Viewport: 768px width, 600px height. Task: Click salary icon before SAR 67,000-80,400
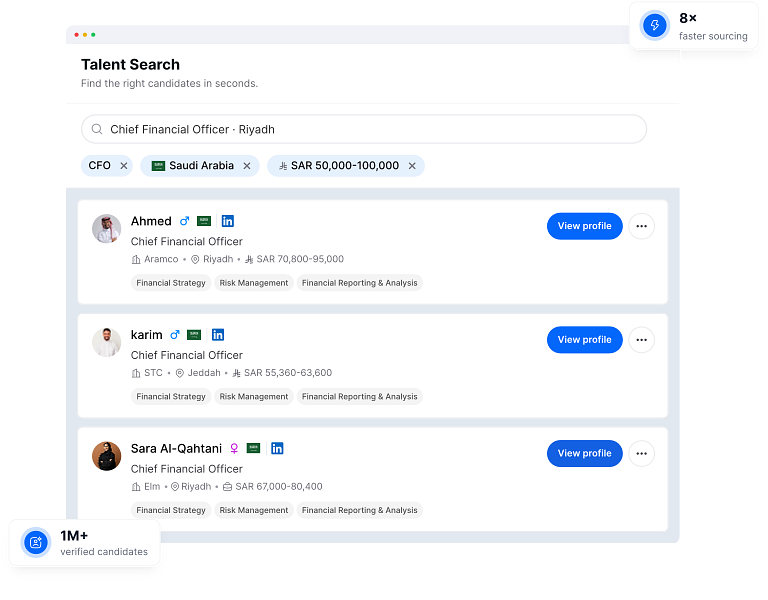click(x=227, y=487)
